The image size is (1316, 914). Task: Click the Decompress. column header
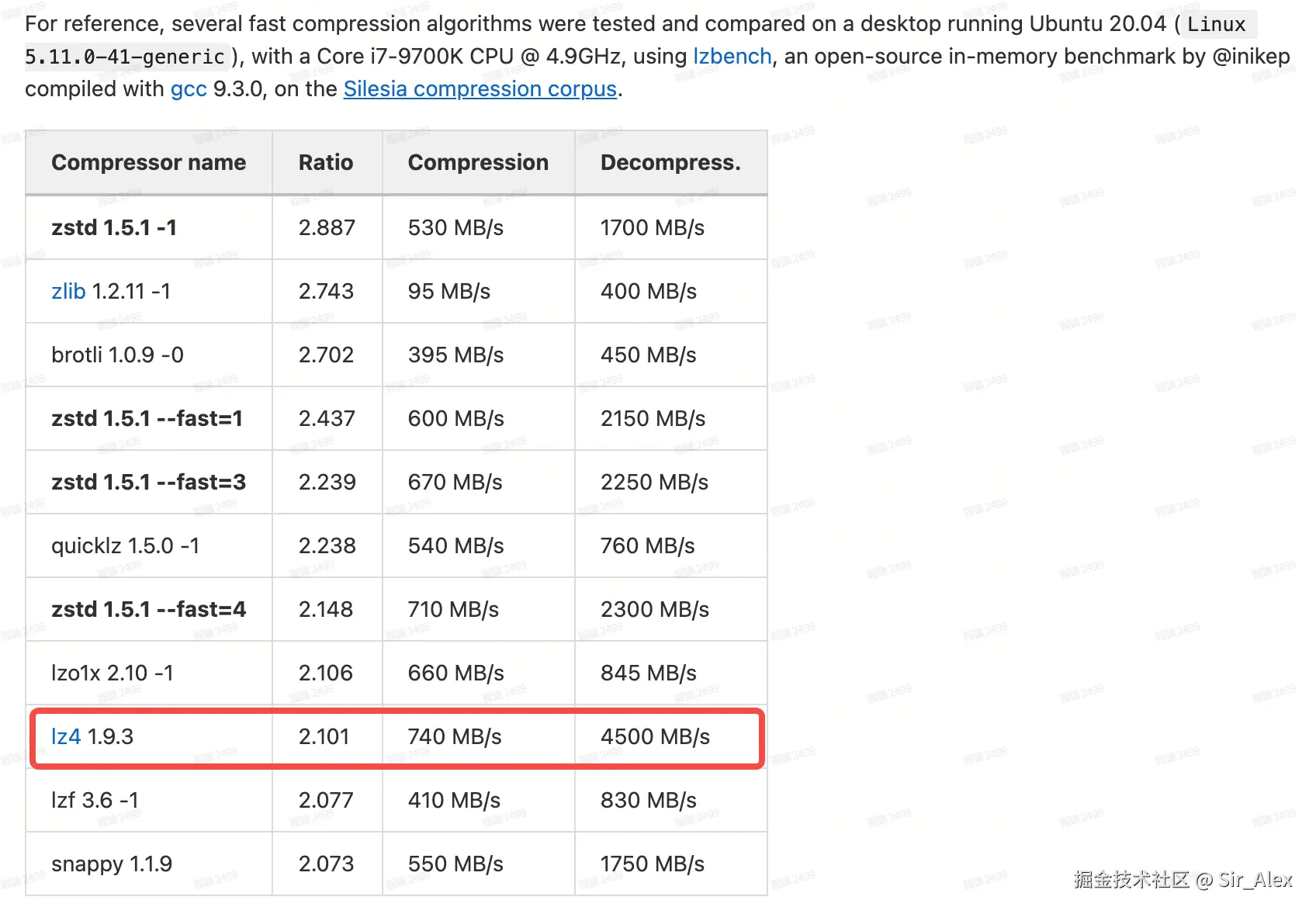[x=670, y=163]
